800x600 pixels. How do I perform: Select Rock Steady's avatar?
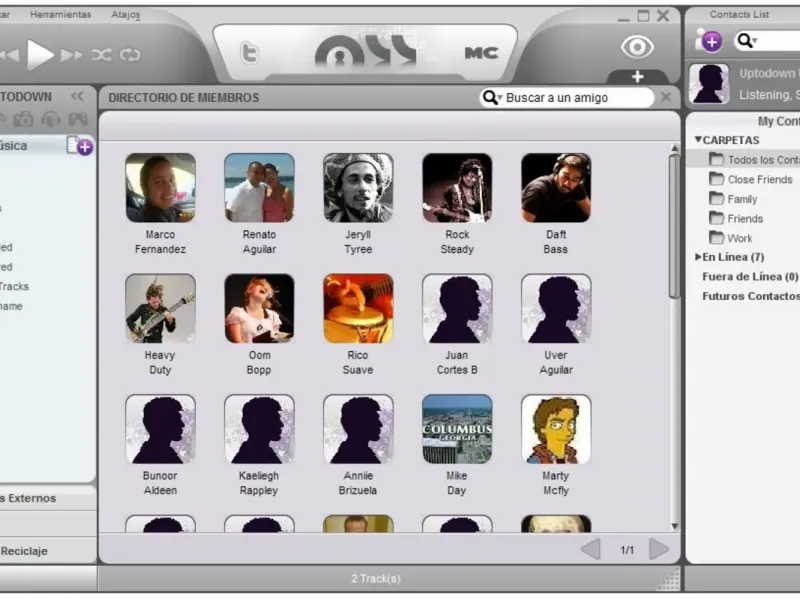click(457, 188)
